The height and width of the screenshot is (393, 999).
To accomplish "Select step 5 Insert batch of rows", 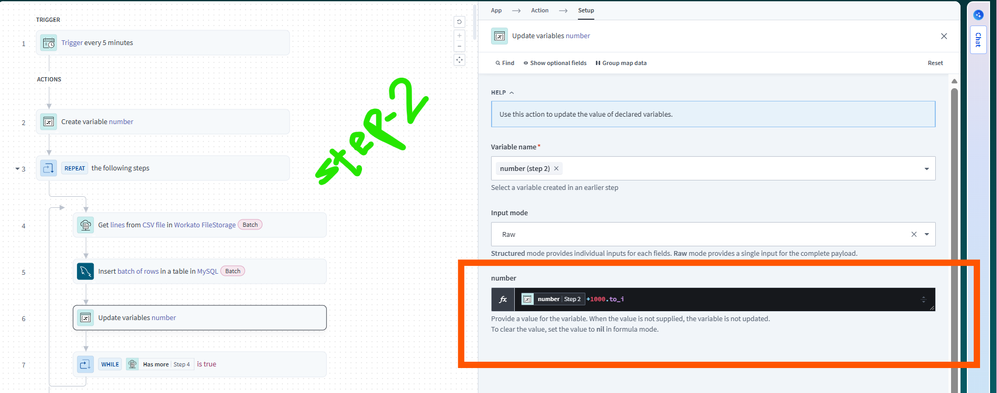I will pyautogui.click(x=200, y=271).
